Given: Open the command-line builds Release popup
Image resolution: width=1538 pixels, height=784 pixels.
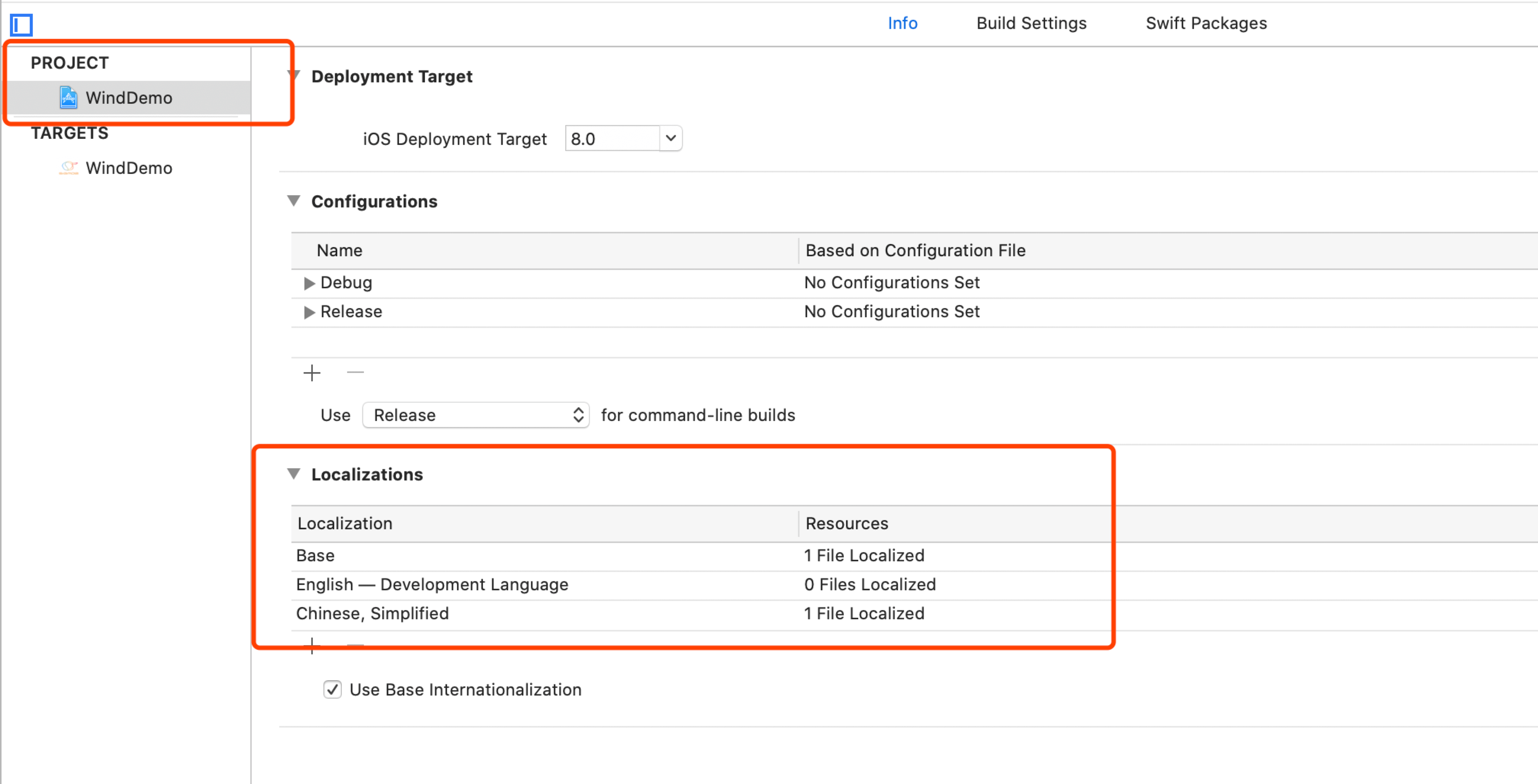Looking at the screenshot, I should click(x=475, y=415).
